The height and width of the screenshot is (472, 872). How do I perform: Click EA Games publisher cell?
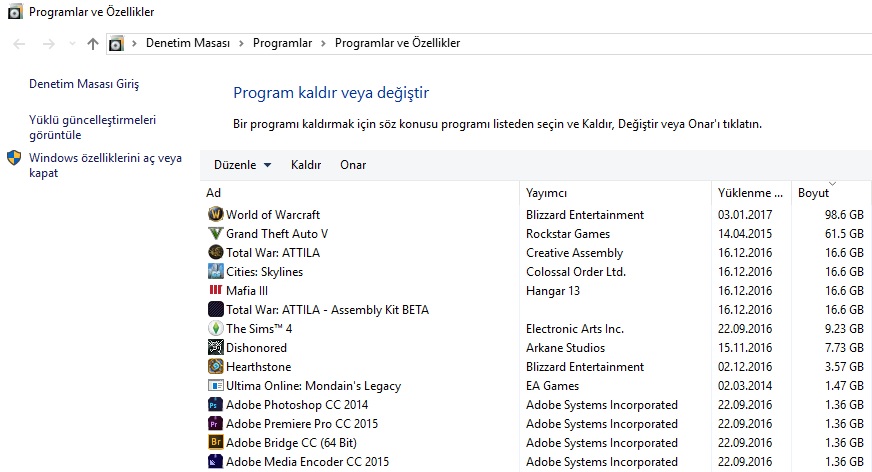[x=552, y=385]
